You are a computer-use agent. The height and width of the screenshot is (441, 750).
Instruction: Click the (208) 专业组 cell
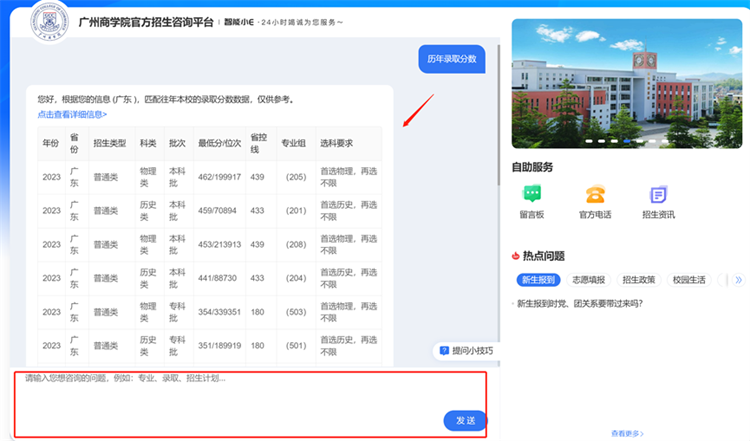tap(296, 244)
